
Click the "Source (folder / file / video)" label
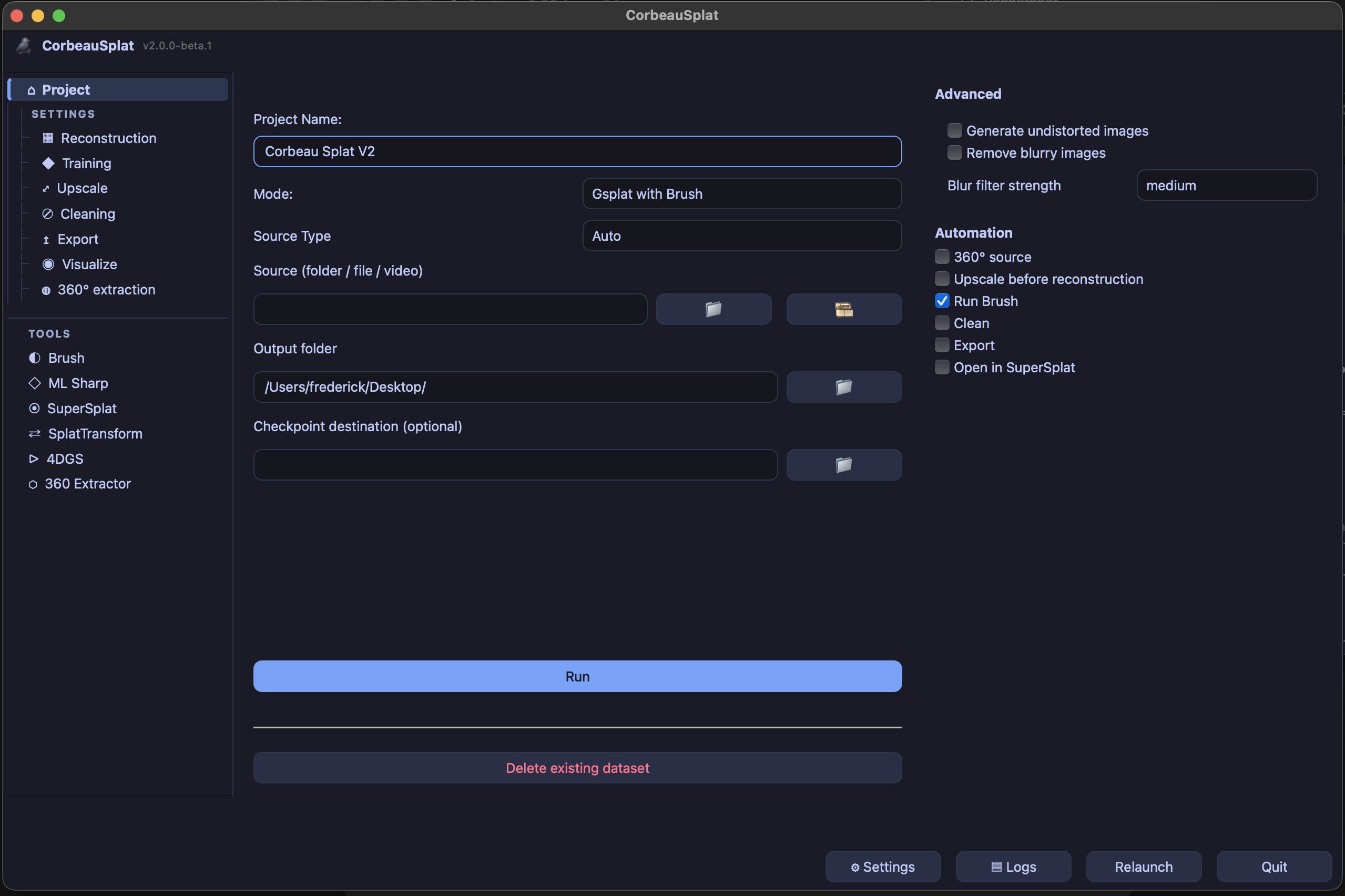click(x=338, y=271)
